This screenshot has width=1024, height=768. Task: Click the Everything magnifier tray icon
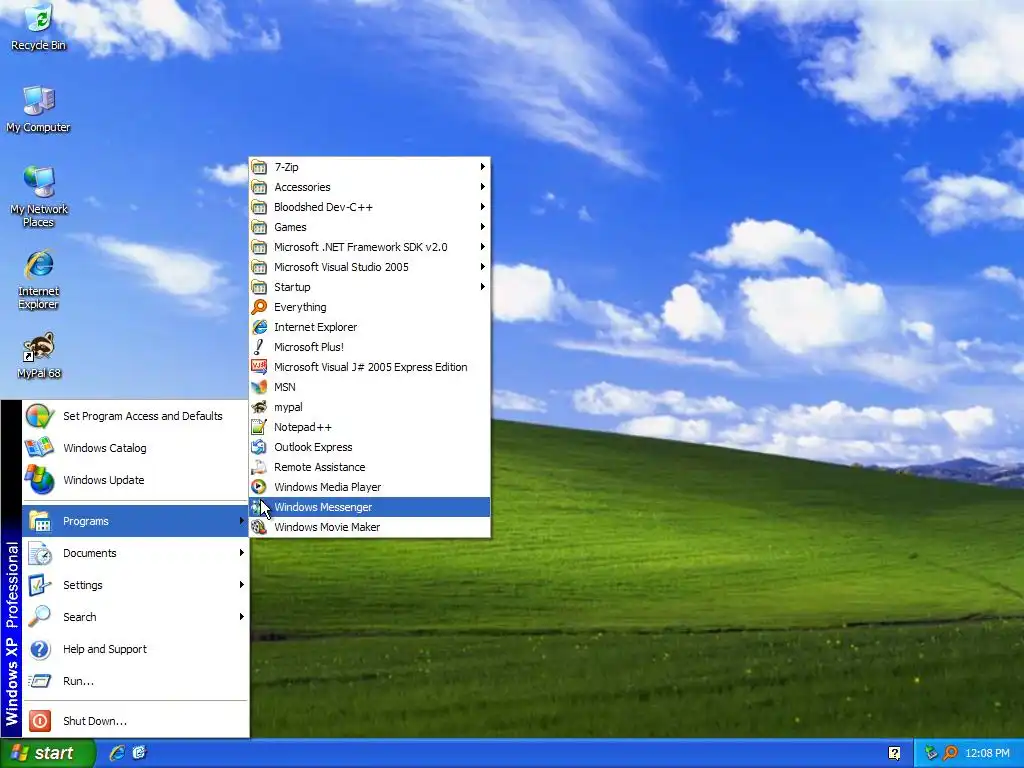pyautogui.click(x=950, y=753)
